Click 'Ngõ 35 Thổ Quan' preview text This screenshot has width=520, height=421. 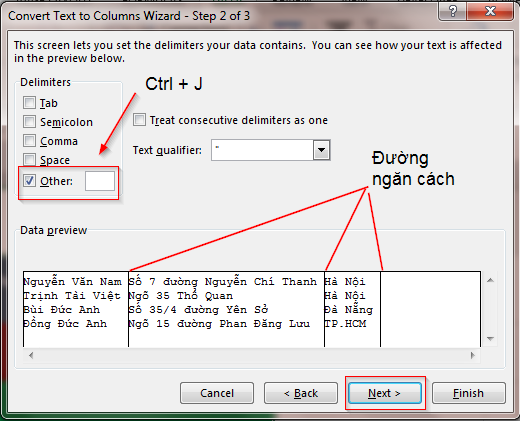pyautogui.click(x=181, y=296)
